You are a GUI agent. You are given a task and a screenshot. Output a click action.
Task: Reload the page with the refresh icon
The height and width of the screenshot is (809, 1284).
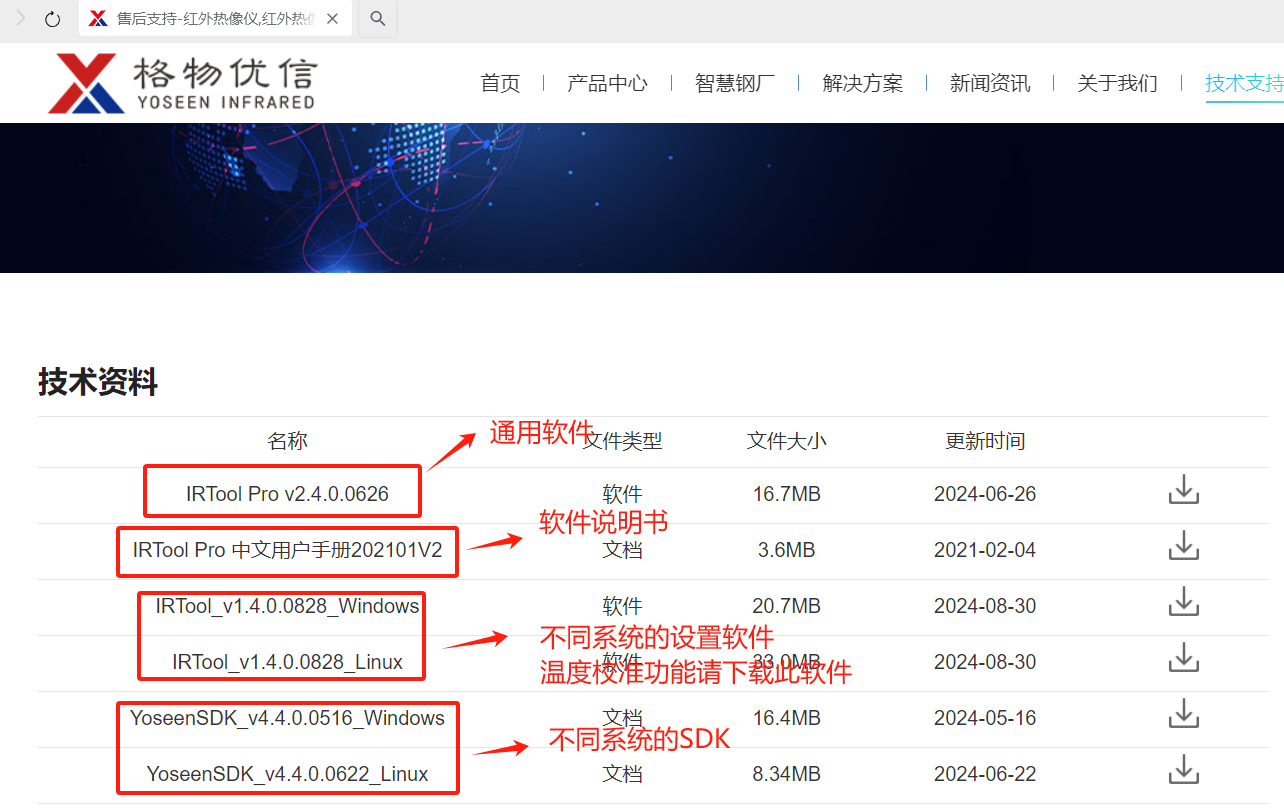[x=53, y=19]
